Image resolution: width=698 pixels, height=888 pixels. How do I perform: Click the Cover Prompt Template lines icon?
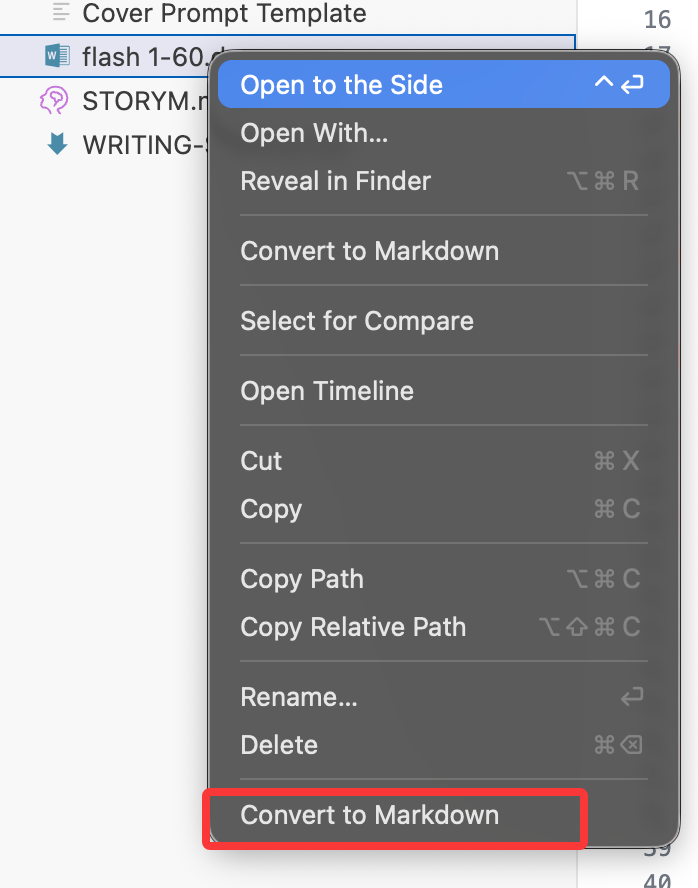coord(61,12)
